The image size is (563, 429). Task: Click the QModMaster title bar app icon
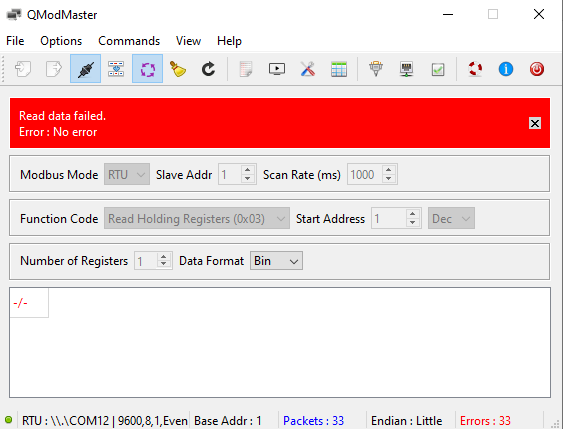coord(14,15)
